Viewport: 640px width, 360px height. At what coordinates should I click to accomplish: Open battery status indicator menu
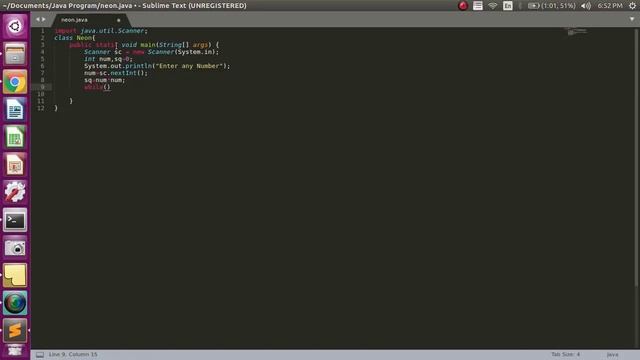551,6
